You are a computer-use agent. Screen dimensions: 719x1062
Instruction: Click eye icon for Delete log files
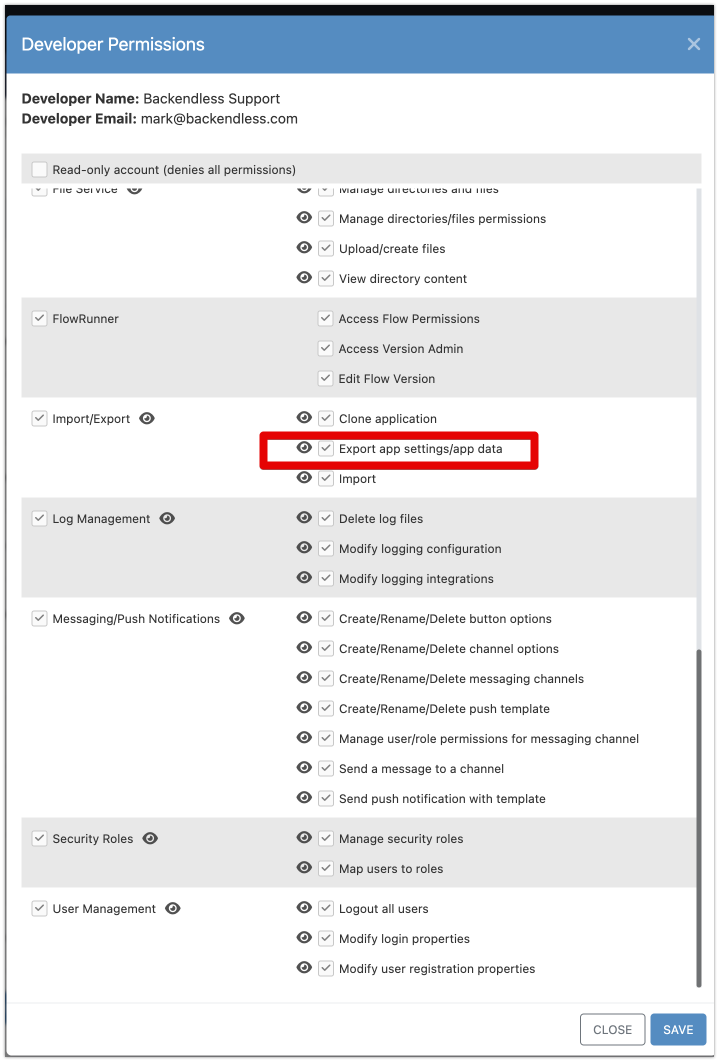point(305,518)
